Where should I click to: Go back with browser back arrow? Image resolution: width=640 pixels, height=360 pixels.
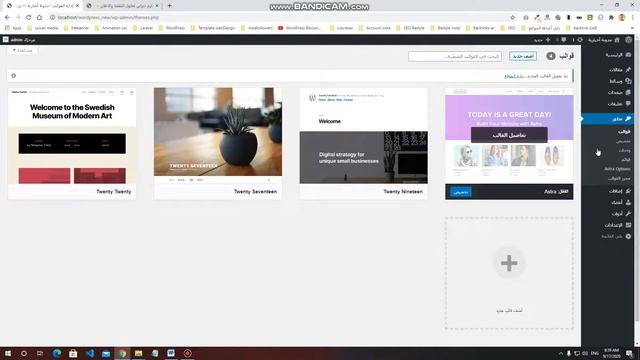point(7,18)
